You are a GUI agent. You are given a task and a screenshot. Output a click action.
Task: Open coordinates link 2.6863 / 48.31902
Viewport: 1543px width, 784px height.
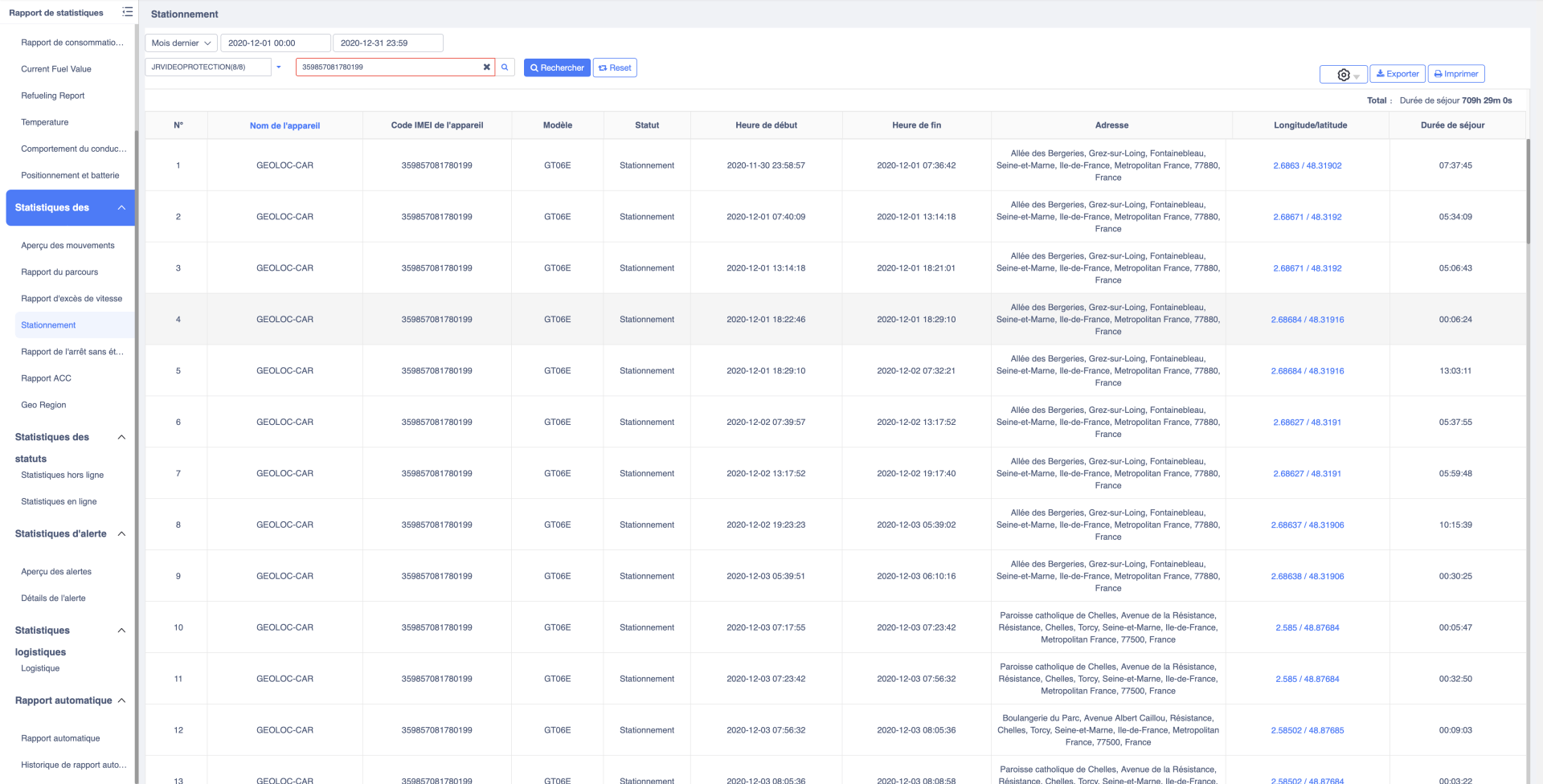tap(1307, 166)
